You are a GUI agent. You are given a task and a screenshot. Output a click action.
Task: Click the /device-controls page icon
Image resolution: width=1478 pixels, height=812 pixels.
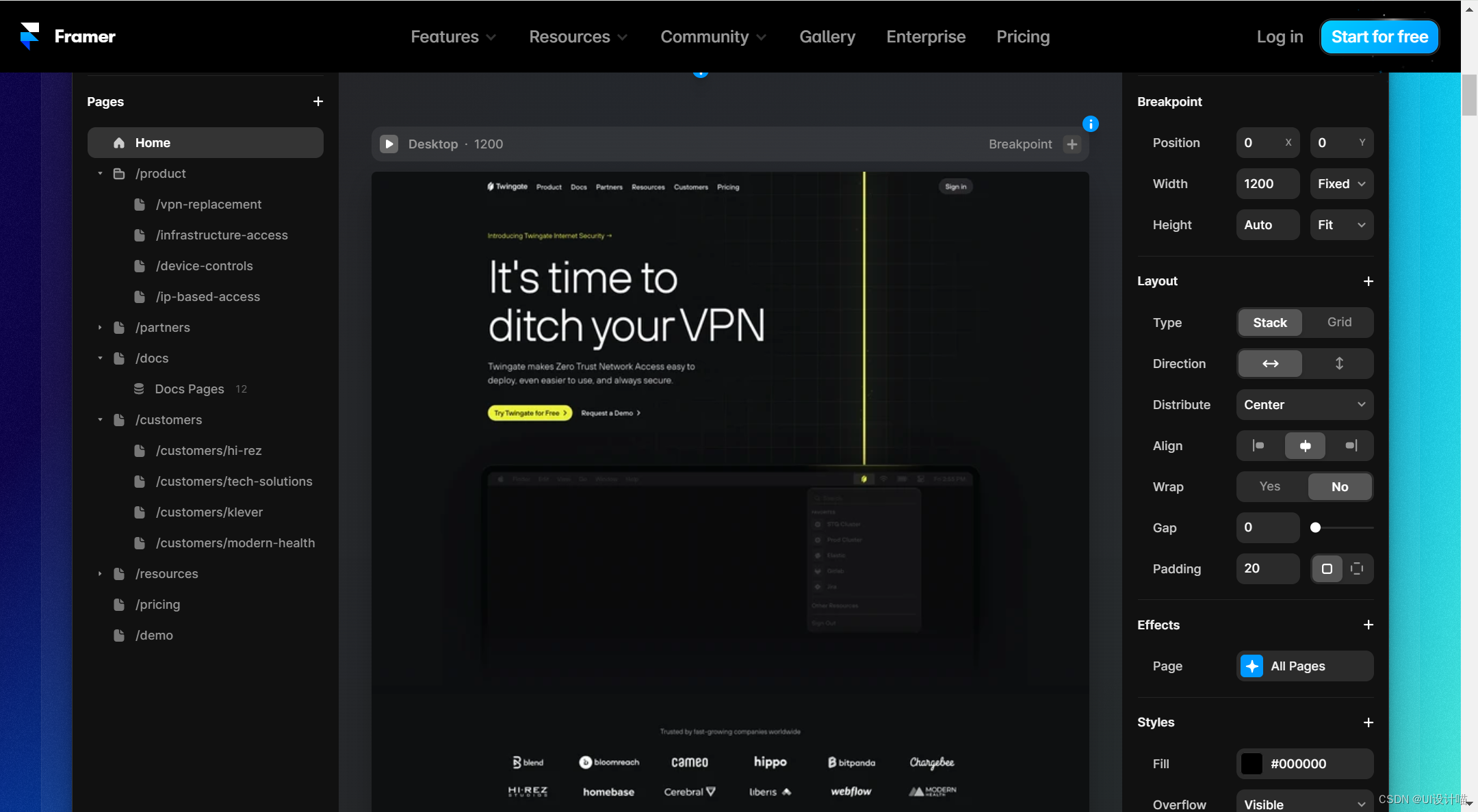click(x=140, y=266)
